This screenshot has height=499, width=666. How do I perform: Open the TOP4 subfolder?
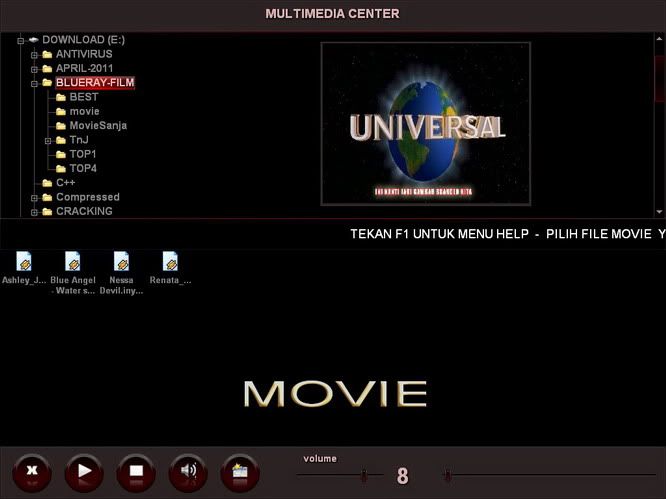pos(83,168)
